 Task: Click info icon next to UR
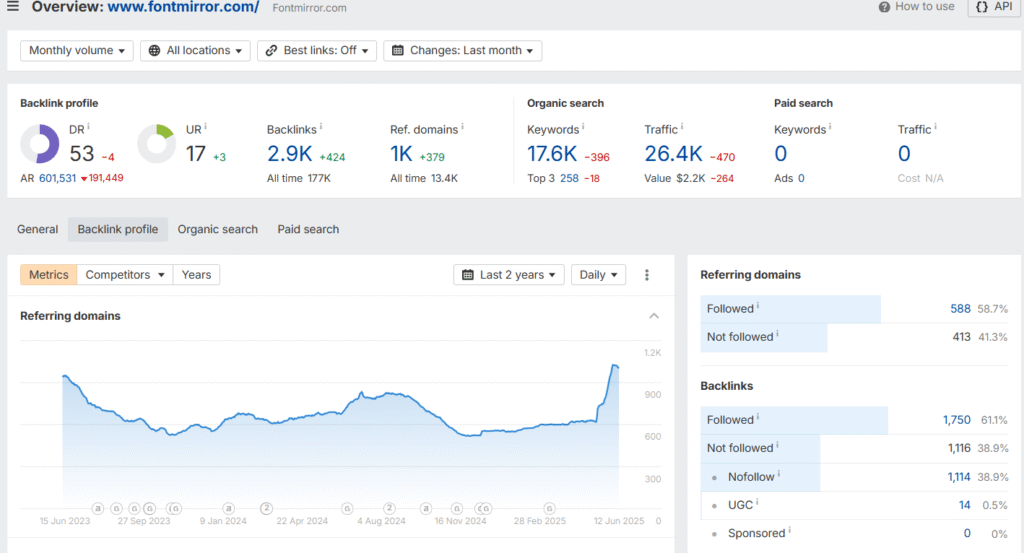click(x=205, y=127)
